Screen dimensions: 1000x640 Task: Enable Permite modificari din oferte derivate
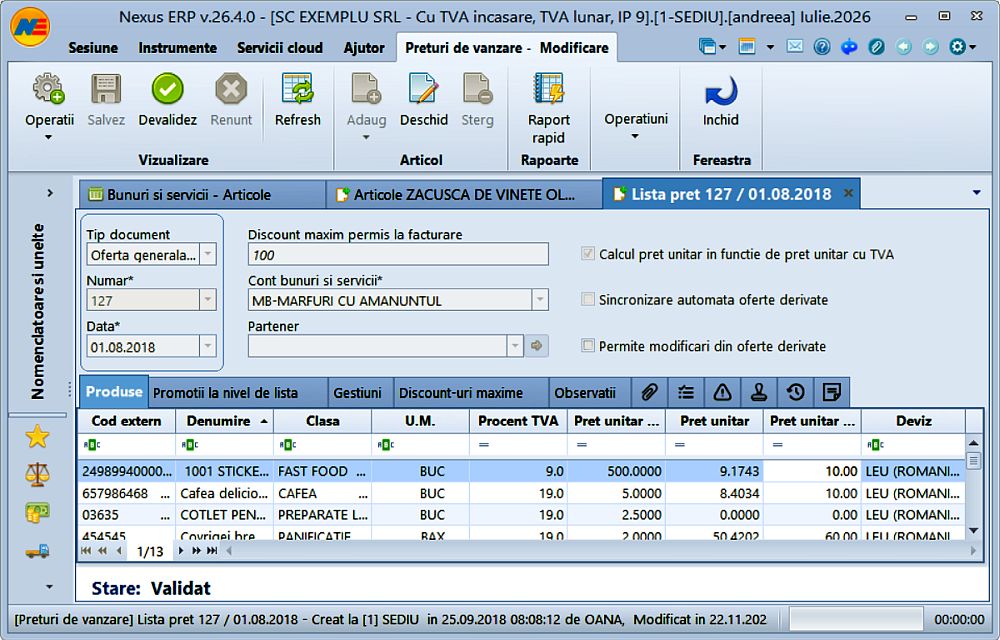[587, 345]
